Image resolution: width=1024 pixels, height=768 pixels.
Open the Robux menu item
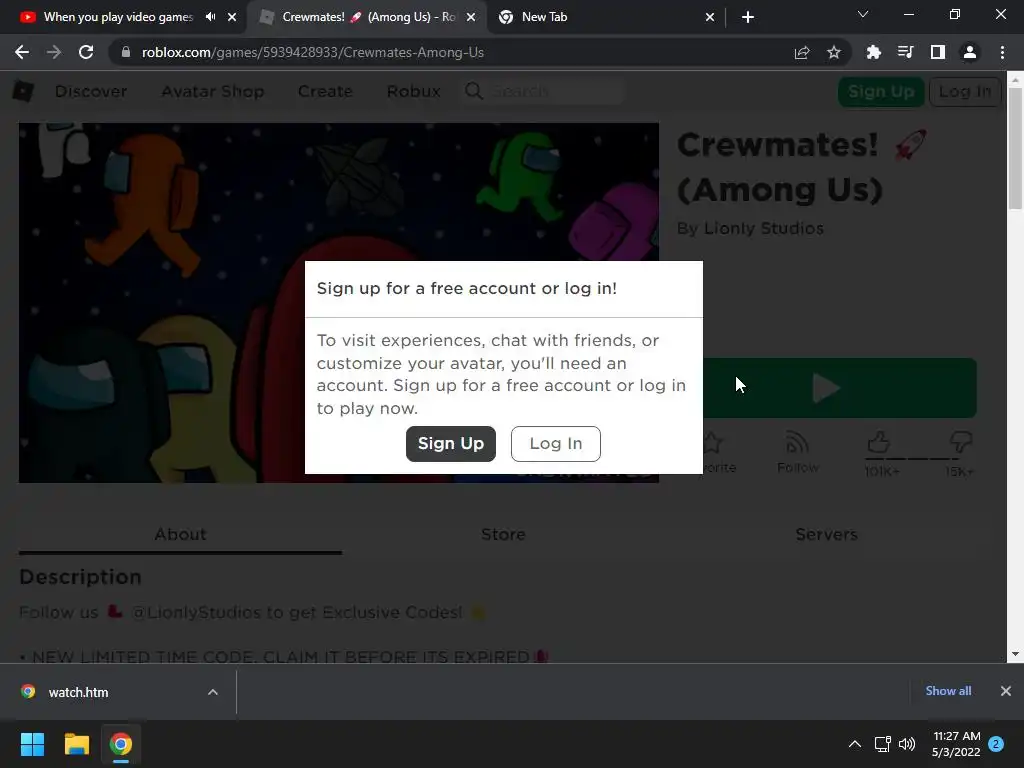(413, 91)
